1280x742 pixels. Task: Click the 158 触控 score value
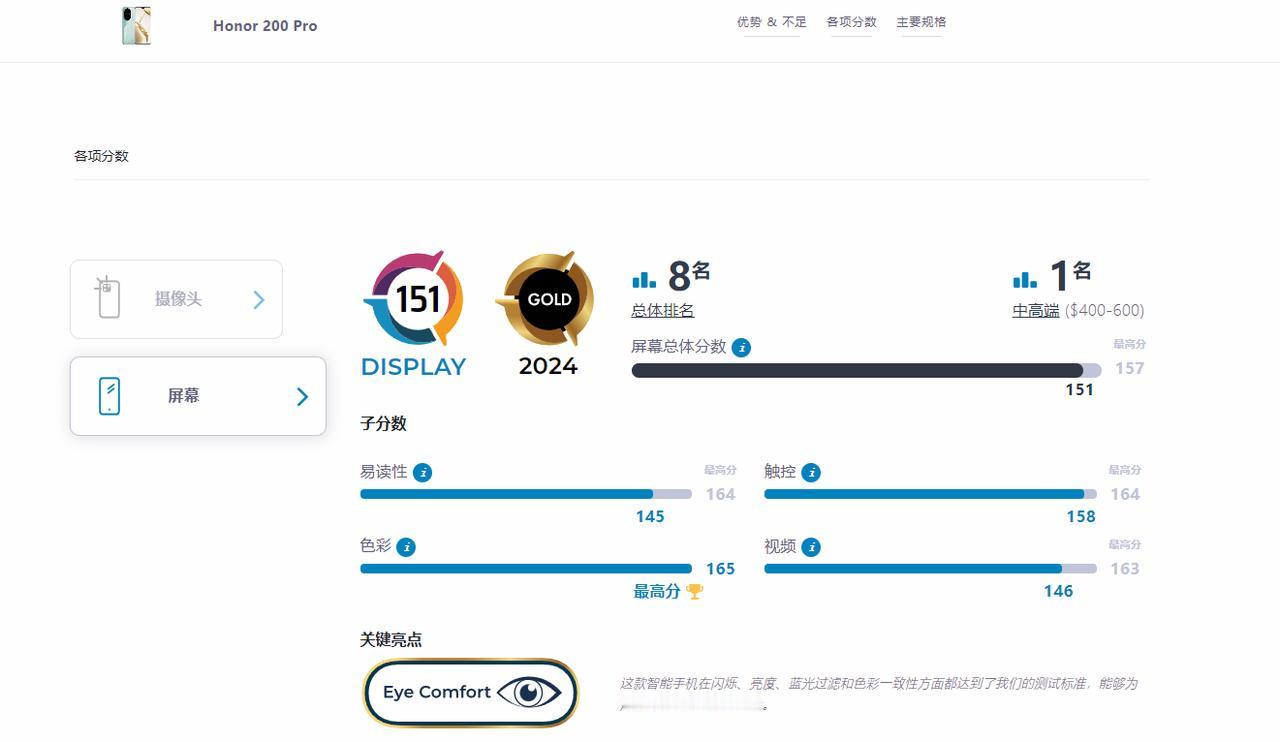click(x=1081, y=516)
